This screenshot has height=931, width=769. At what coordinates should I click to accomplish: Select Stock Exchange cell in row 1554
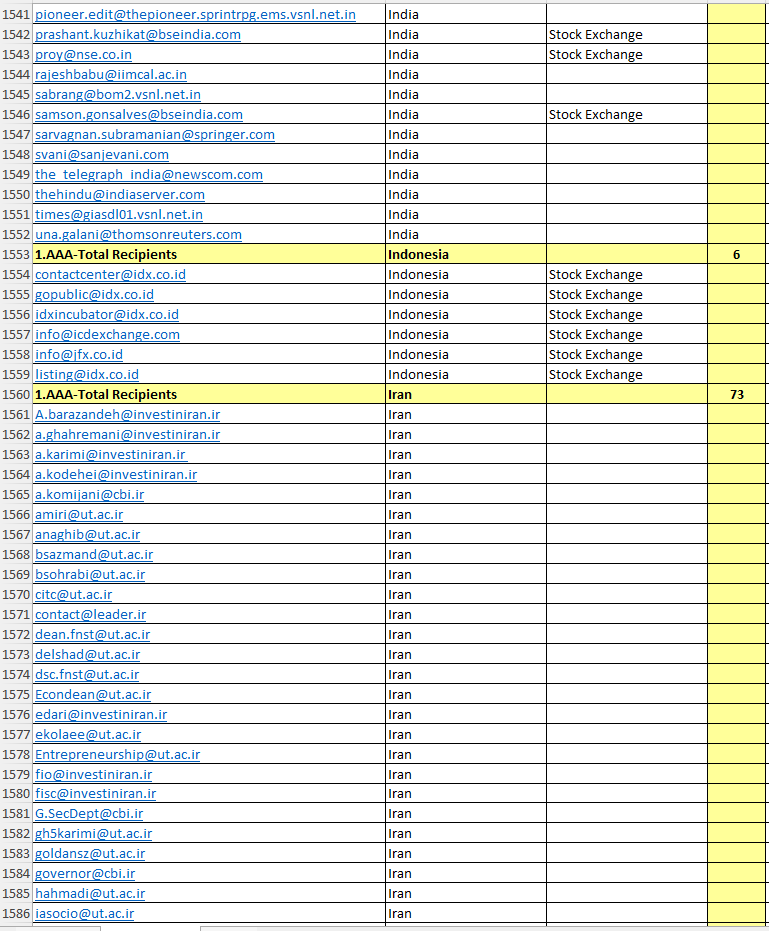point(626,274)
